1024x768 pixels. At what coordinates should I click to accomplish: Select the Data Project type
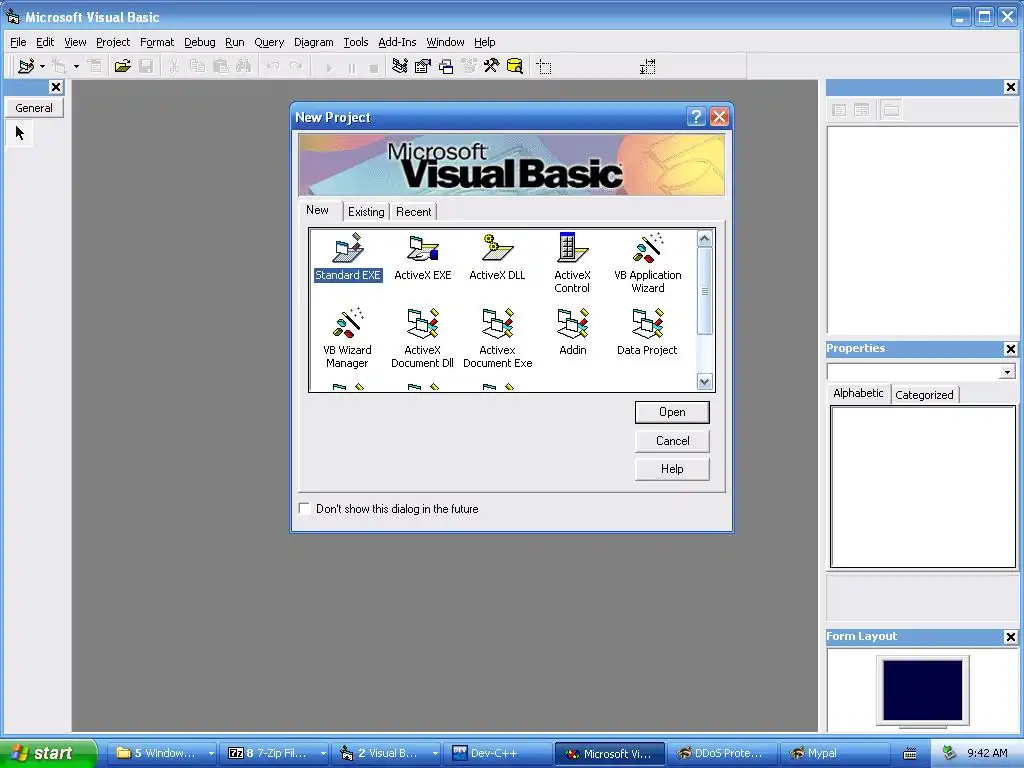(x=647, y=332)
